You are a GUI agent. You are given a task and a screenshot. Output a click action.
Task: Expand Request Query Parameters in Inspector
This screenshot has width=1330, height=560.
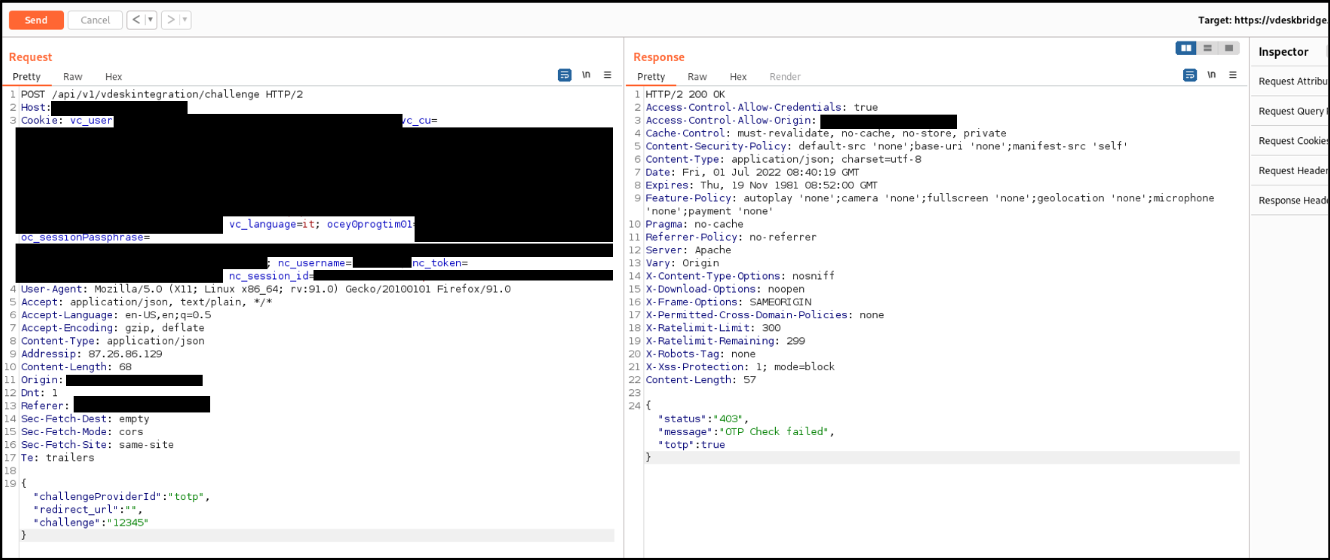tap(1290, 112)
